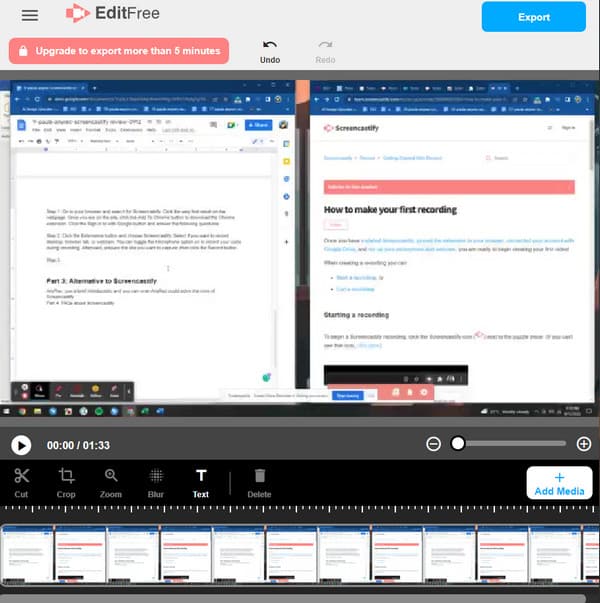Select the Blur tool

tap(156, 483)
